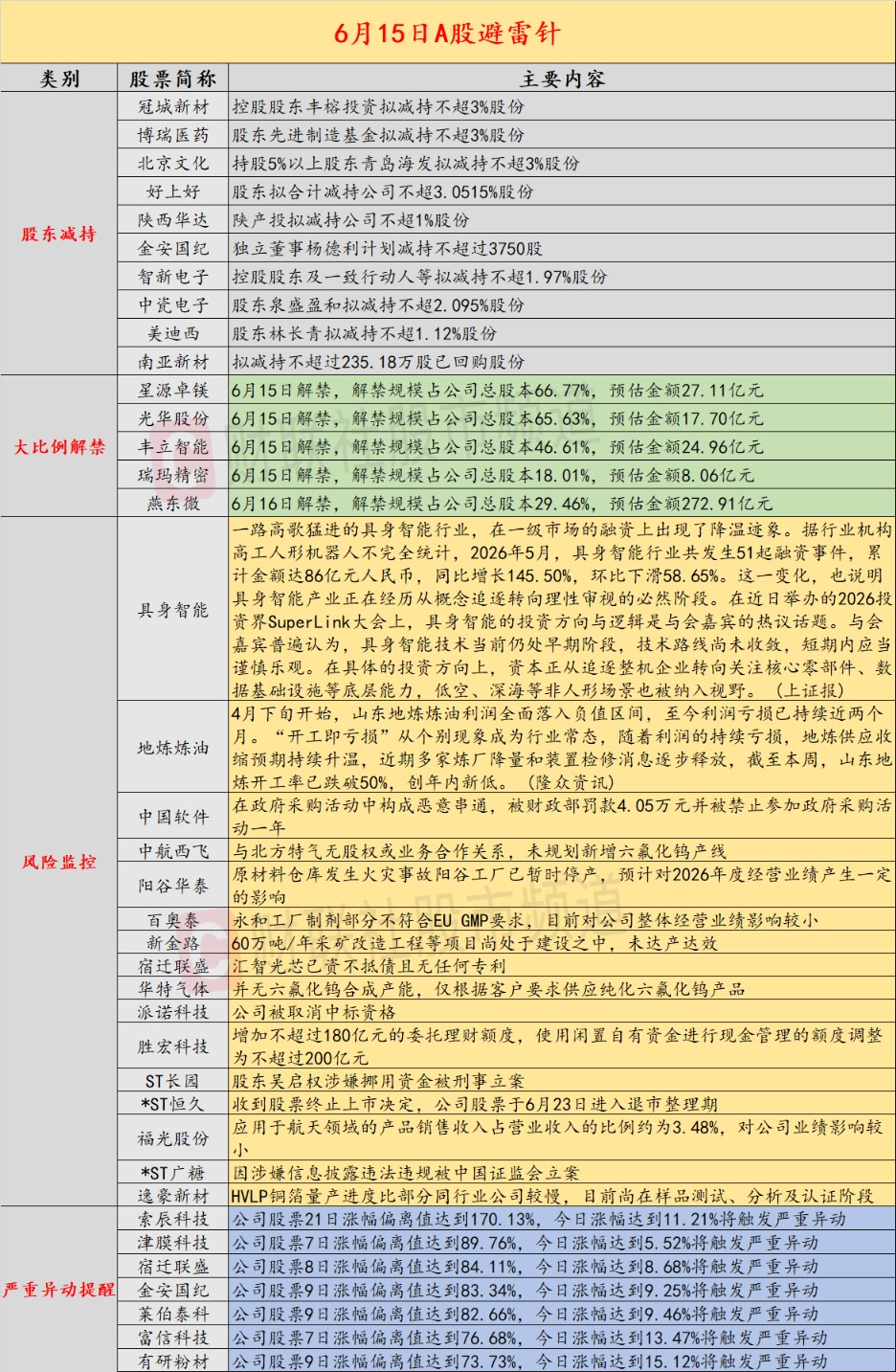Image resolution: width=896 pixels, height=1372 pixels.
Task: Select stock name ST长园
Action: 173,1081
